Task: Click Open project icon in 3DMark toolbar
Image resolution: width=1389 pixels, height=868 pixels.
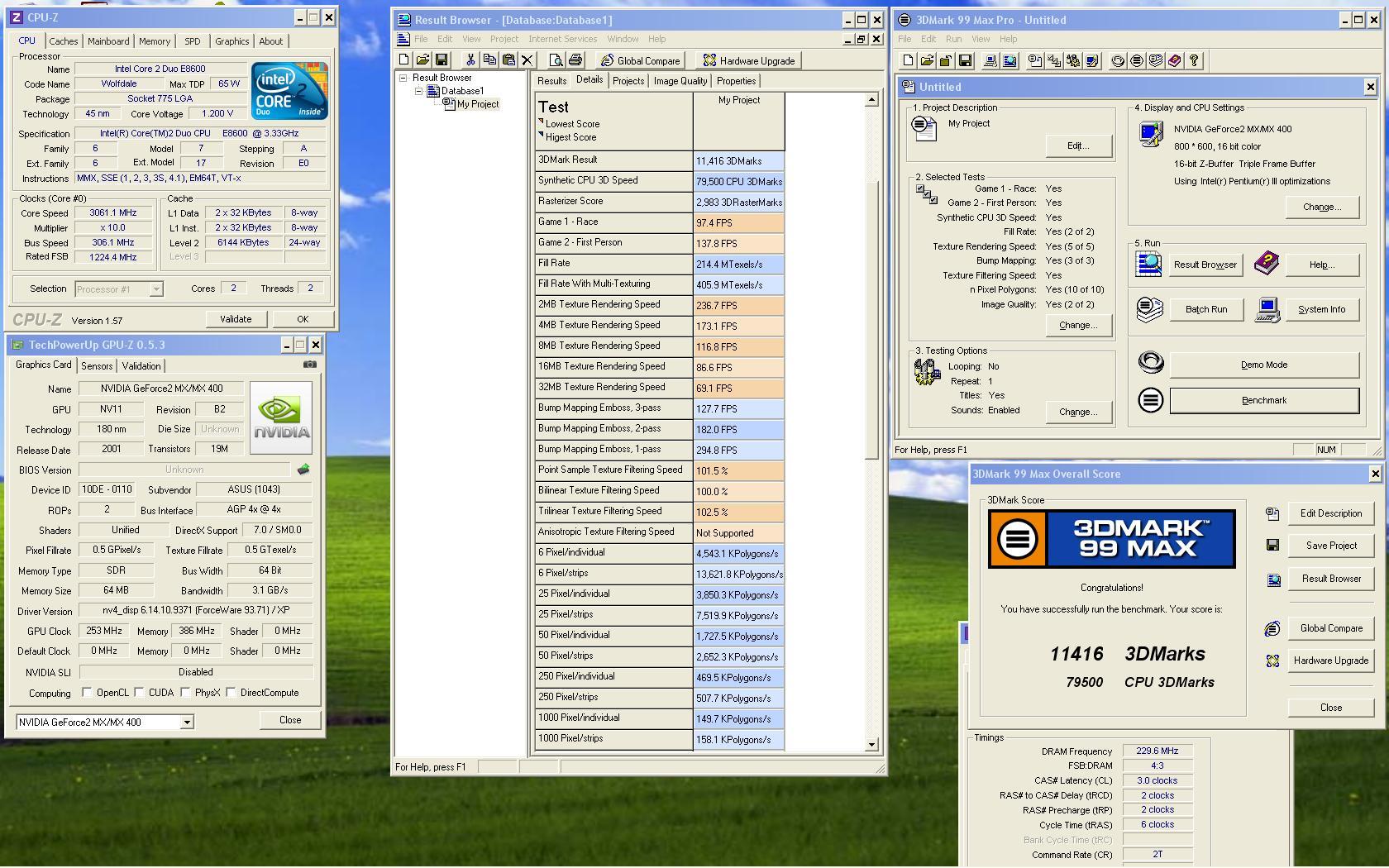Action: (927, 61)
